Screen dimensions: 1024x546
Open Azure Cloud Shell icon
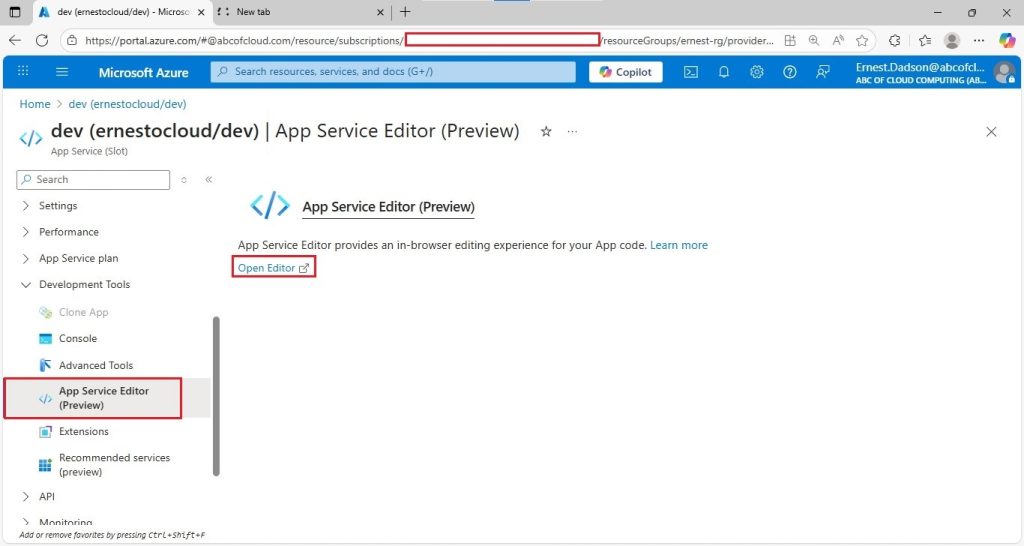coord(690,72)
